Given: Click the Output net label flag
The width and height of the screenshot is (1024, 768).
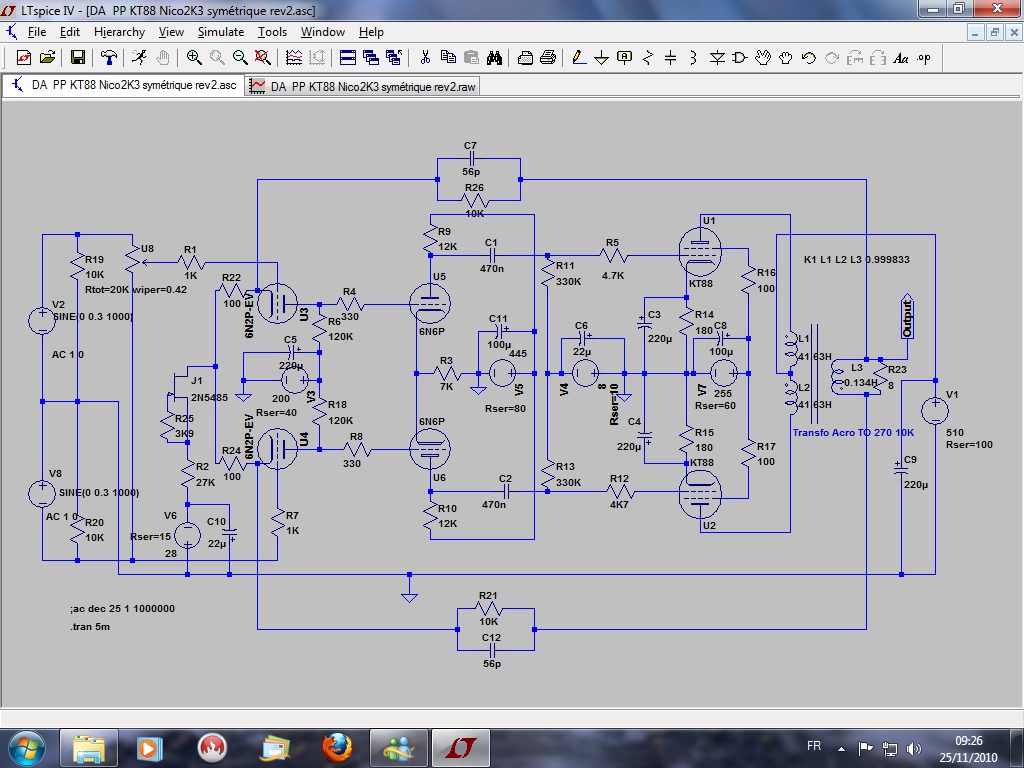Looking at the screenshot, I should [x=906, y=317].
